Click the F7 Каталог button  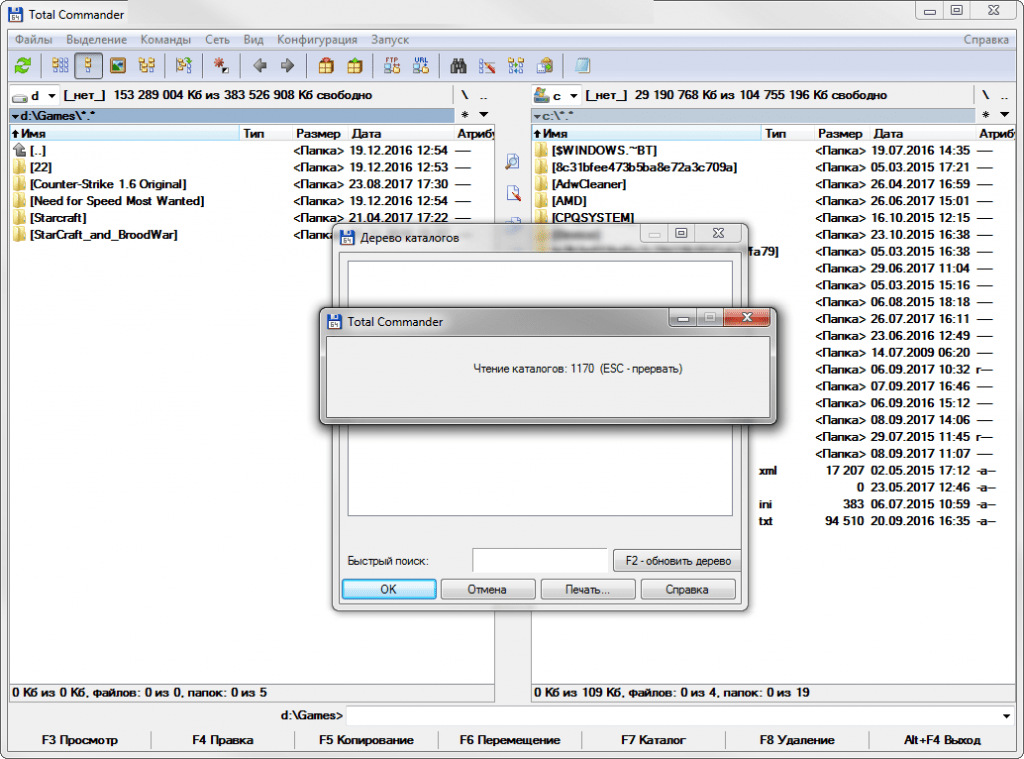654,740
